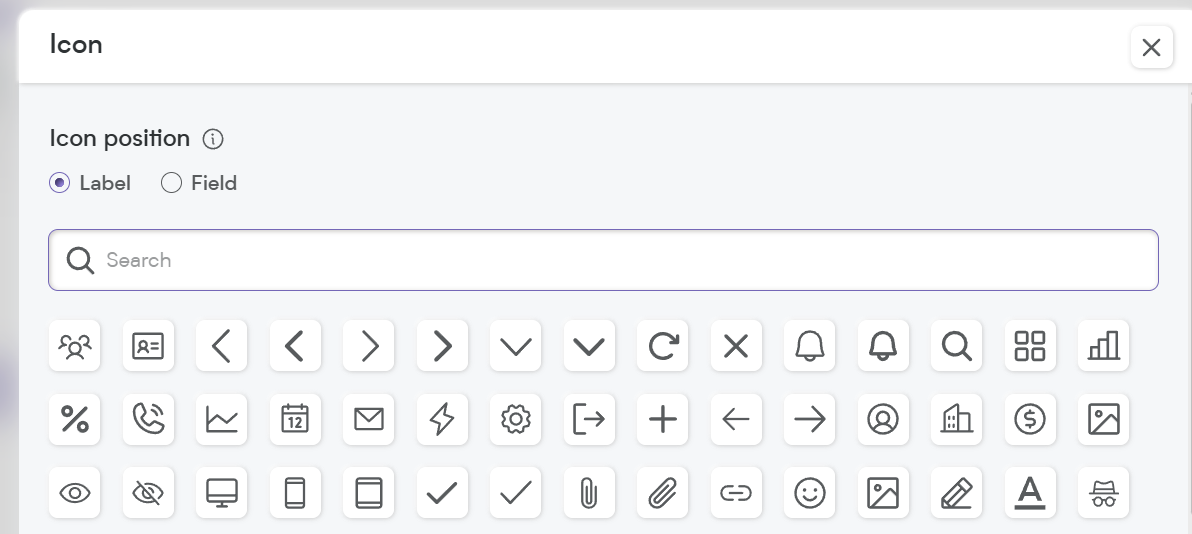The width and height of the screenshot is (1192, 534).
Task: Pick the logout door-arrow icon
Action: pyautogui.click(x=589, y=419)
